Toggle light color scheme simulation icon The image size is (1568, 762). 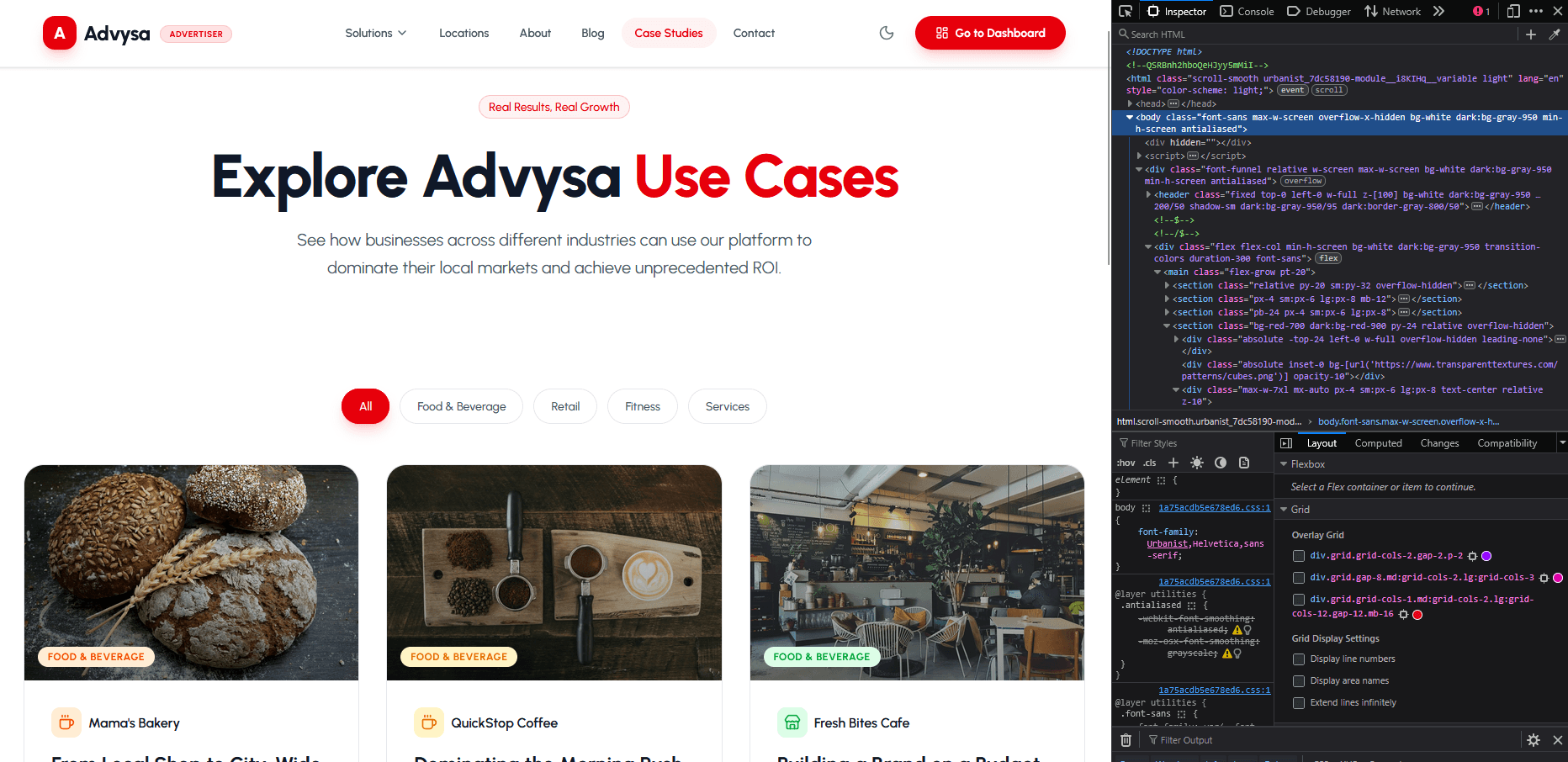click(x=1197, y=463)
